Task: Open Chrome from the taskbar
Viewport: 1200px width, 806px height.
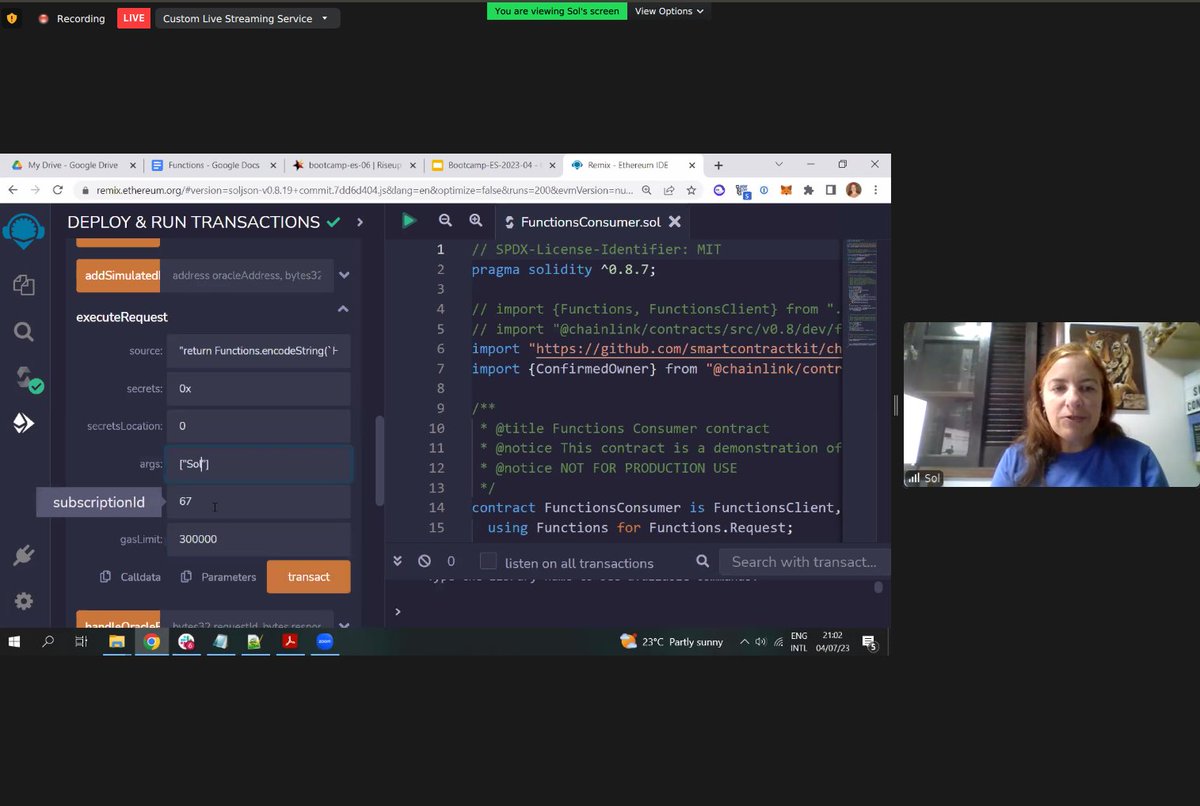Action: 151,642
